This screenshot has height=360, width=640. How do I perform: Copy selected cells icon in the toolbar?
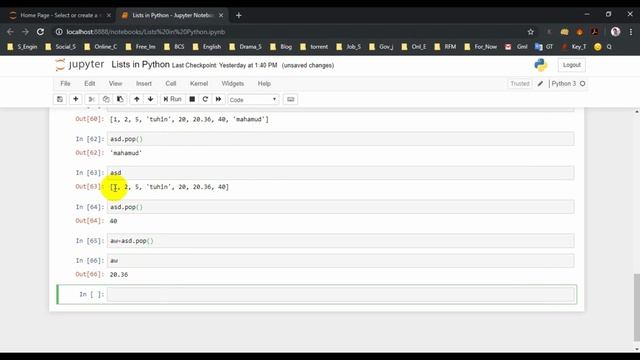coord(106,99)
